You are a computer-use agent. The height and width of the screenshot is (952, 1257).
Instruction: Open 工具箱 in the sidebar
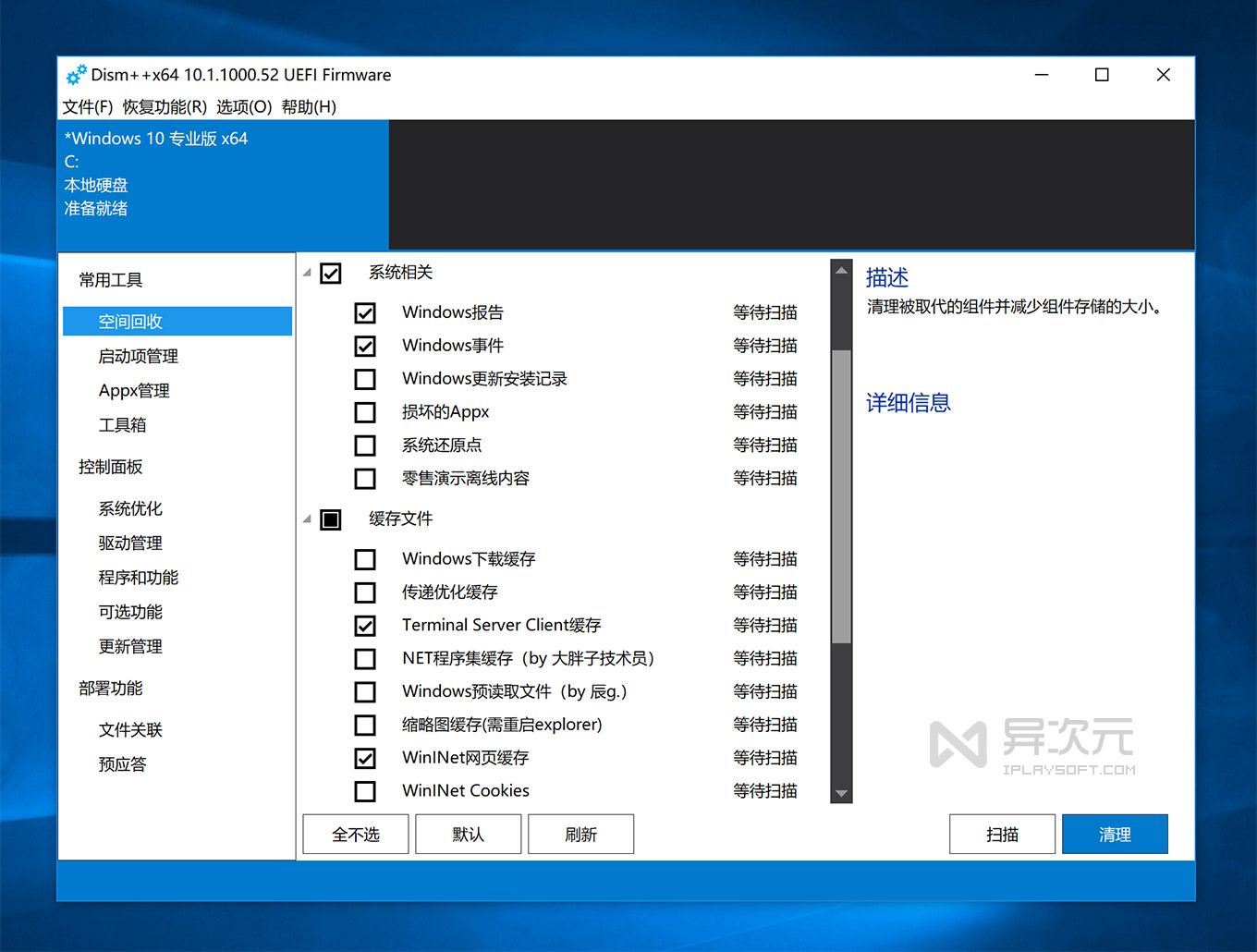click(x=122, y=425)
